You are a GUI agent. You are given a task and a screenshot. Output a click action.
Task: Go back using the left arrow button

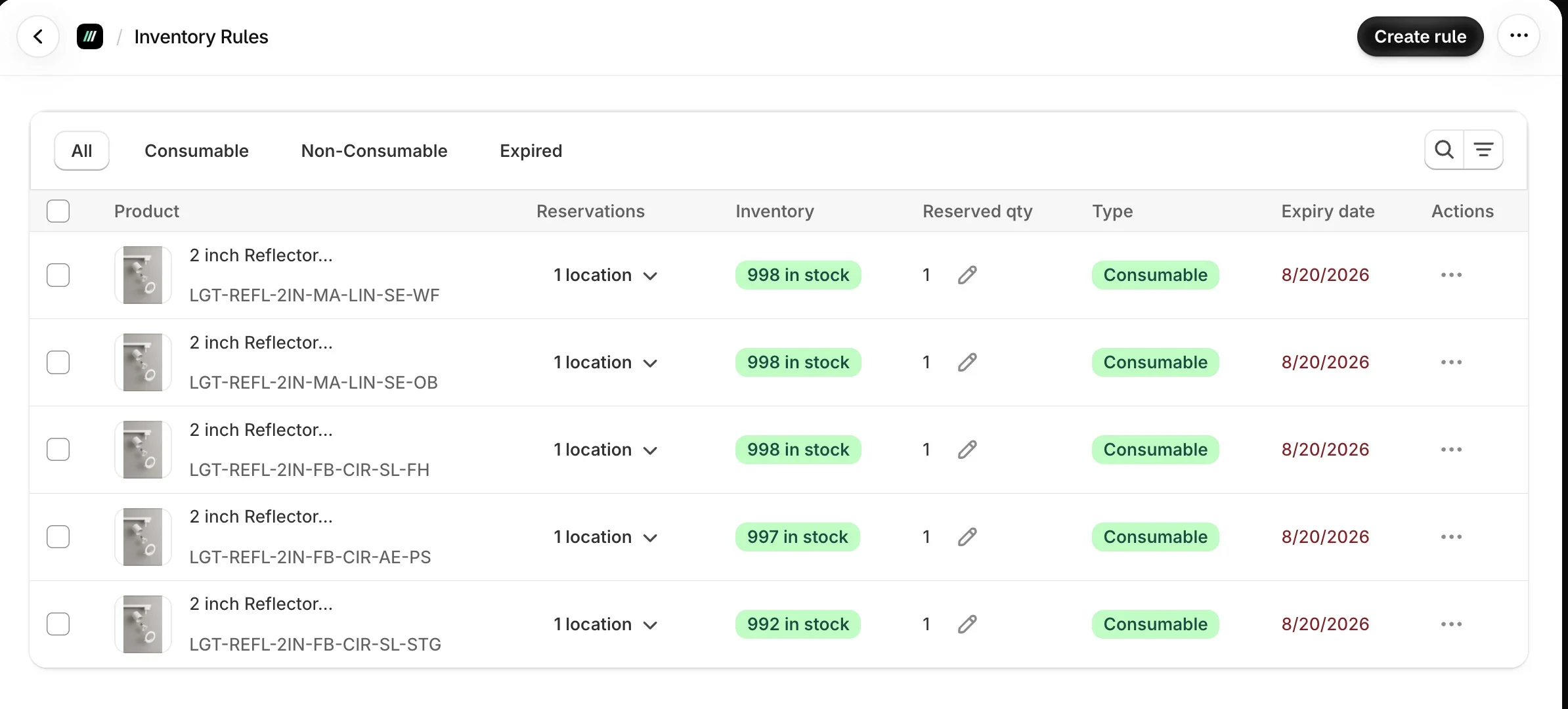point(38,37)
